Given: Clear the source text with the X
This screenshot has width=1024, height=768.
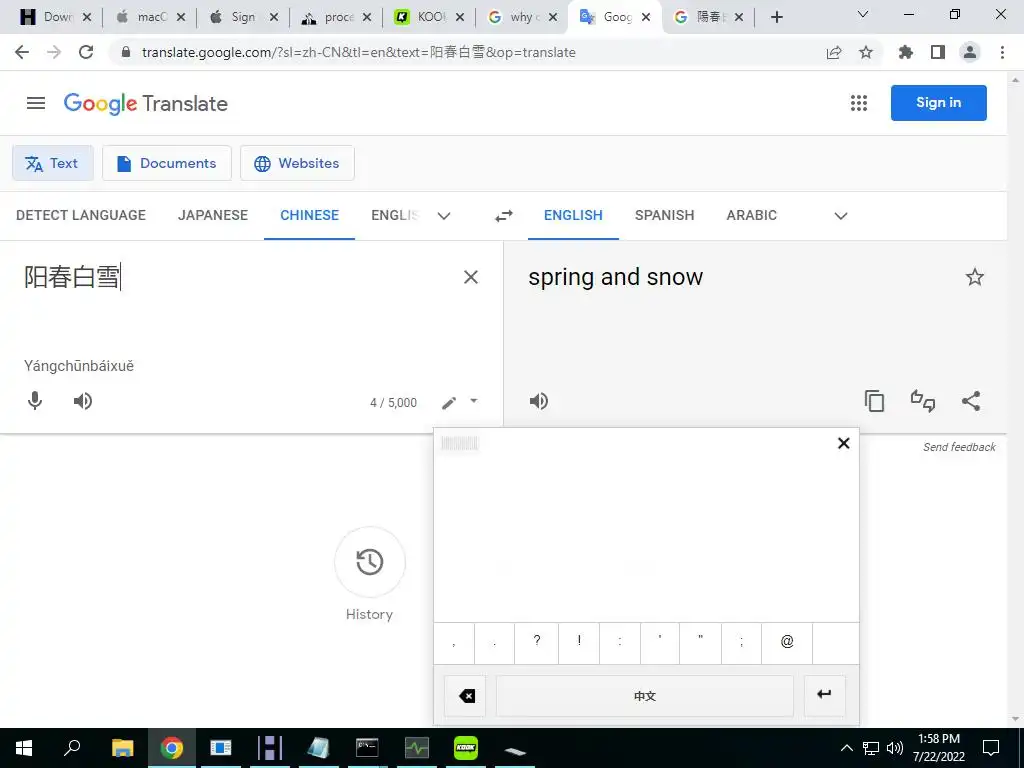Looking at the screenshot, I should coord(471,277).
